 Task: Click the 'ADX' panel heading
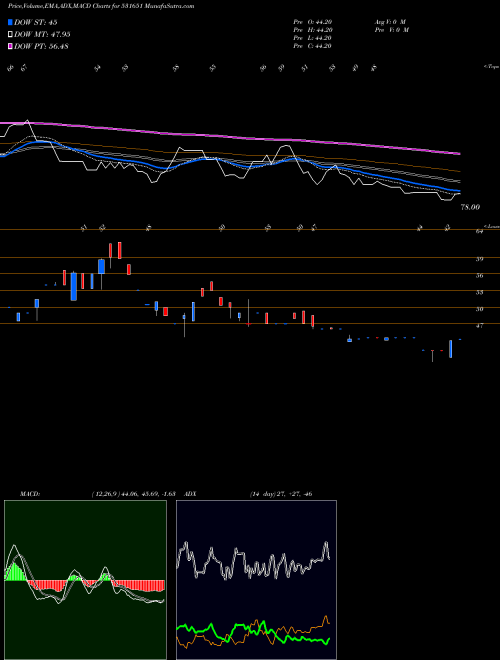click(190, 494)
